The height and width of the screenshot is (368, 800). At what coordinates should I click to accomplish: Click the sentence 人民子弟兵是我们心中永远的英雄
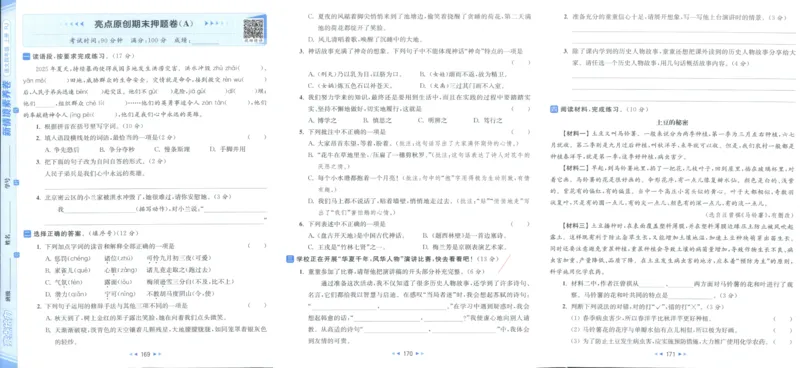pos(95,174)
